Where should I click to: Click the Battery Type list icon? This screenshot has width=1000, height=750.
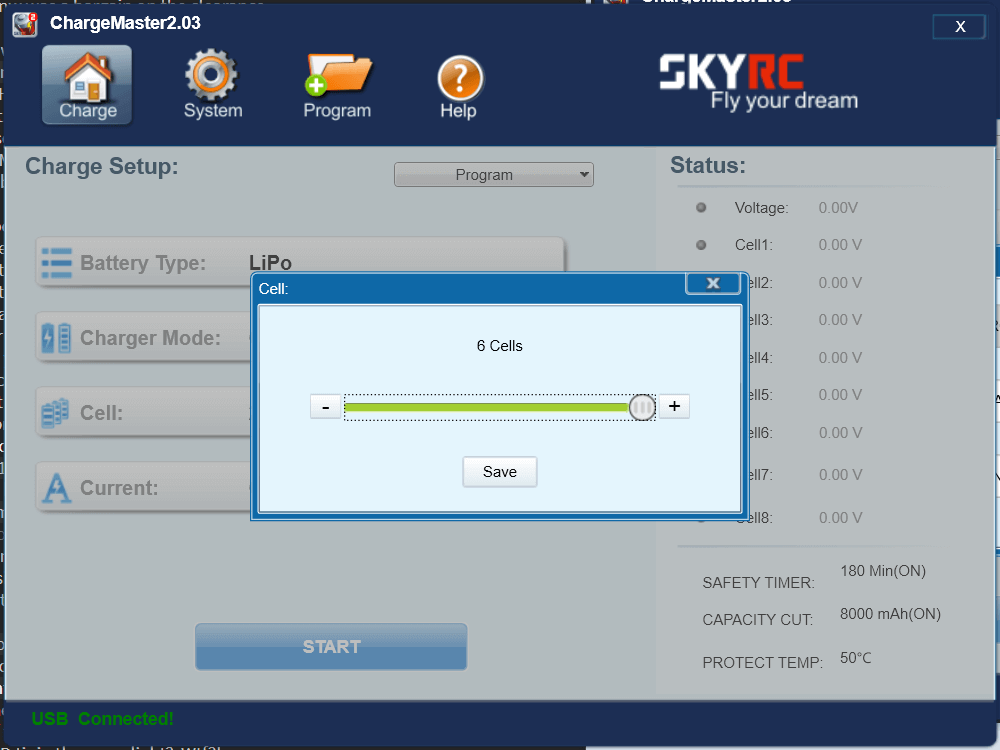pyautogui.click(x=56, y=263)
